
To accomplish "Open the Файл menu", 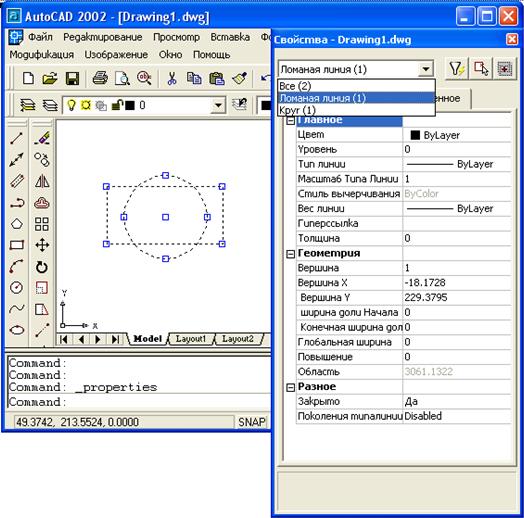I will [x=40, y=37].
